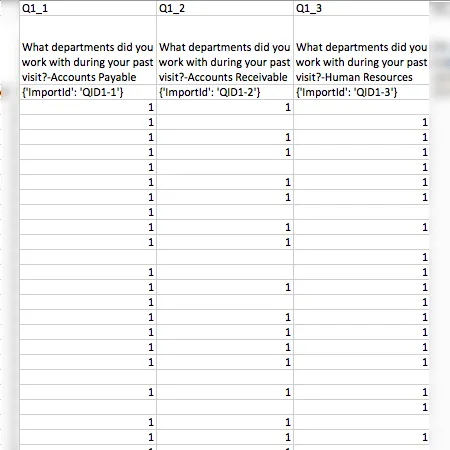
Task: Select the {'ImportId': 'QID1-1'} cell
Action: click(88, 92)
